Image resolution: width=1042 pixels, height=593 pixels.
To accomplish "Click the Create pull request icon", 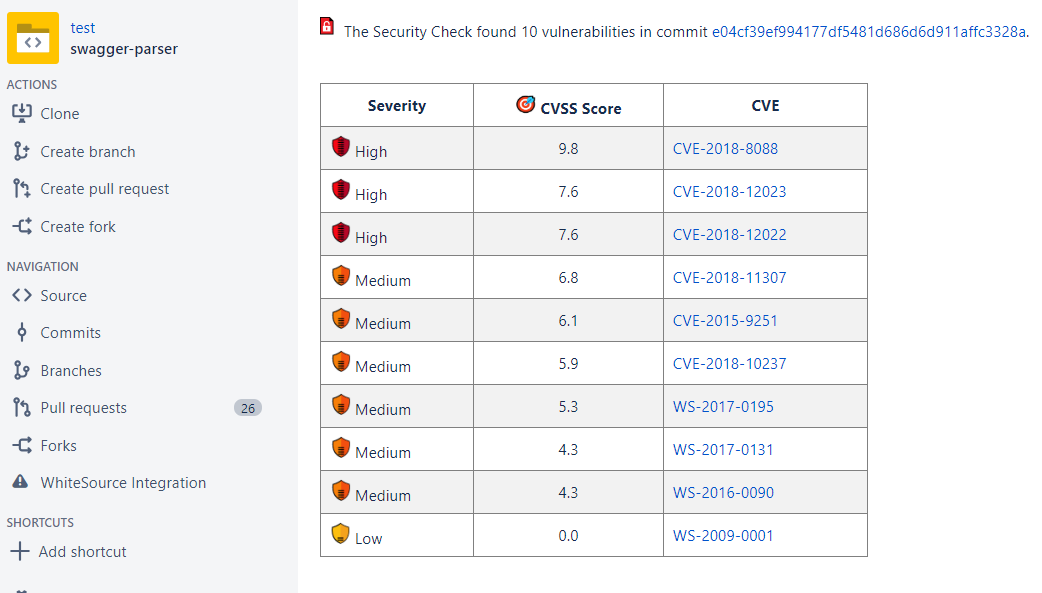I will pyautogui.click(x=21, y=188).
